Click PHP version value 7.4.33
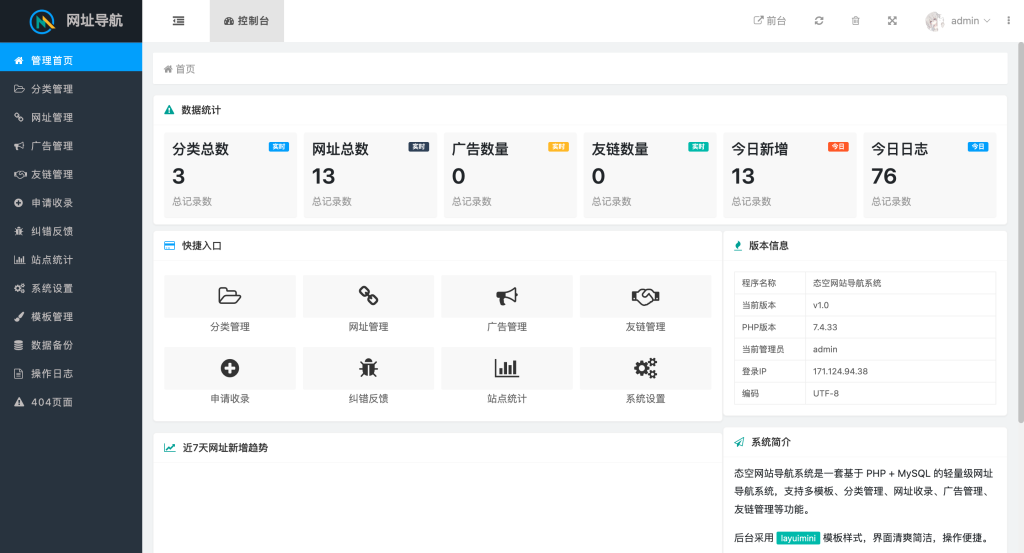This screenshot has height=553, width=1024. [825, 327]
